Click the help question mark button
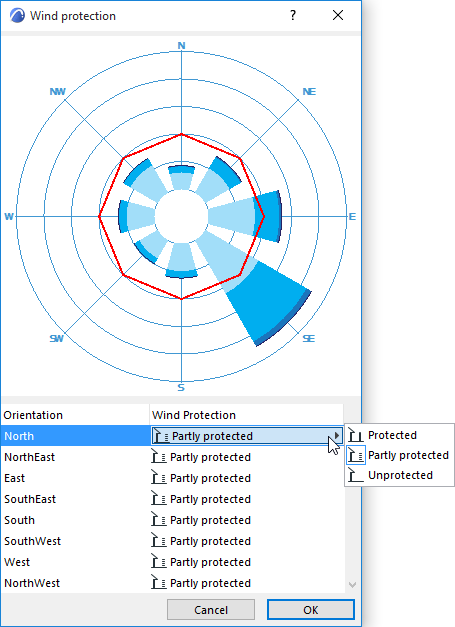Viewport: 455px width, 627px height. (x=293, y=16)
